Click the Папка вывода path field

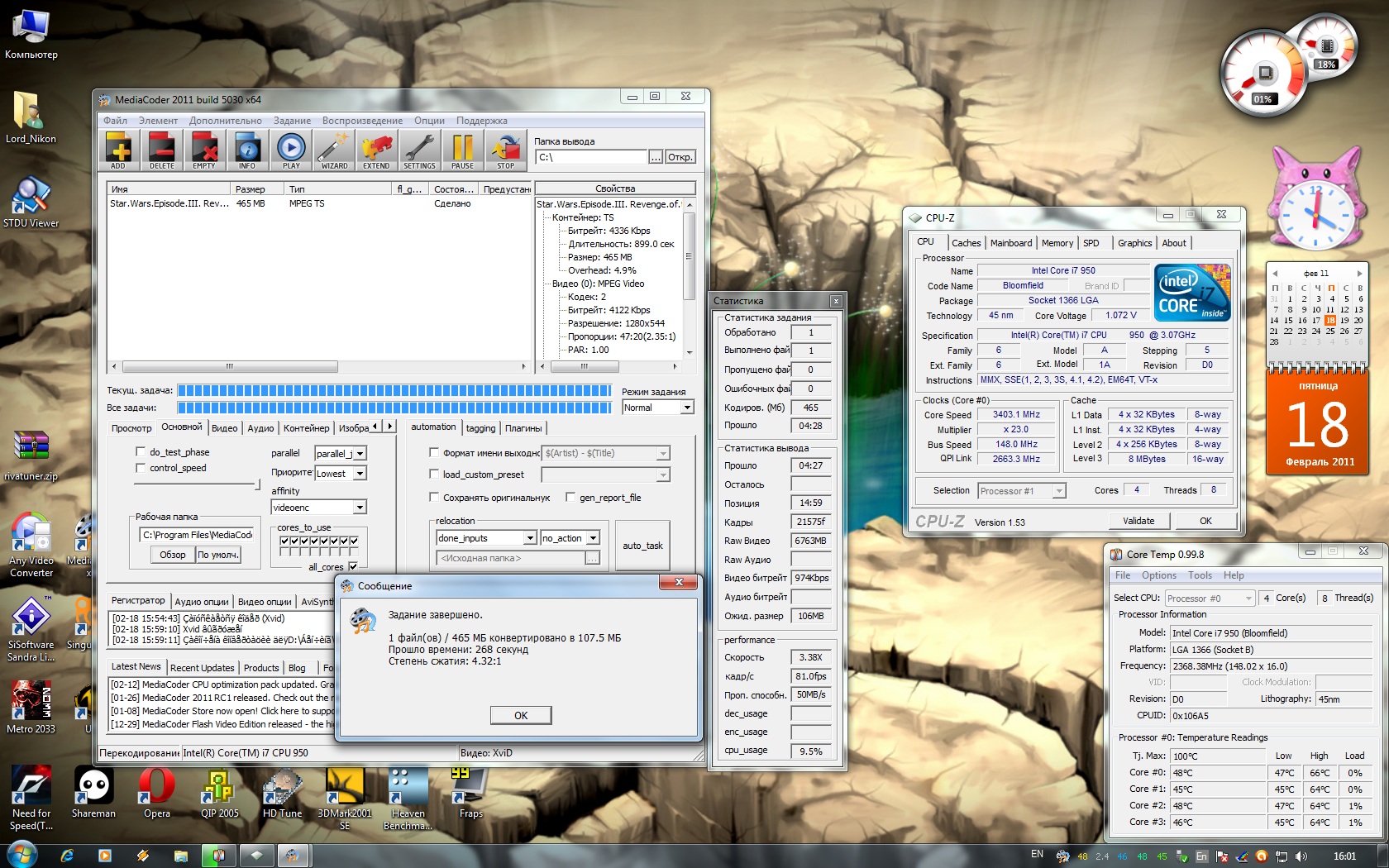(x=592, y=157)
